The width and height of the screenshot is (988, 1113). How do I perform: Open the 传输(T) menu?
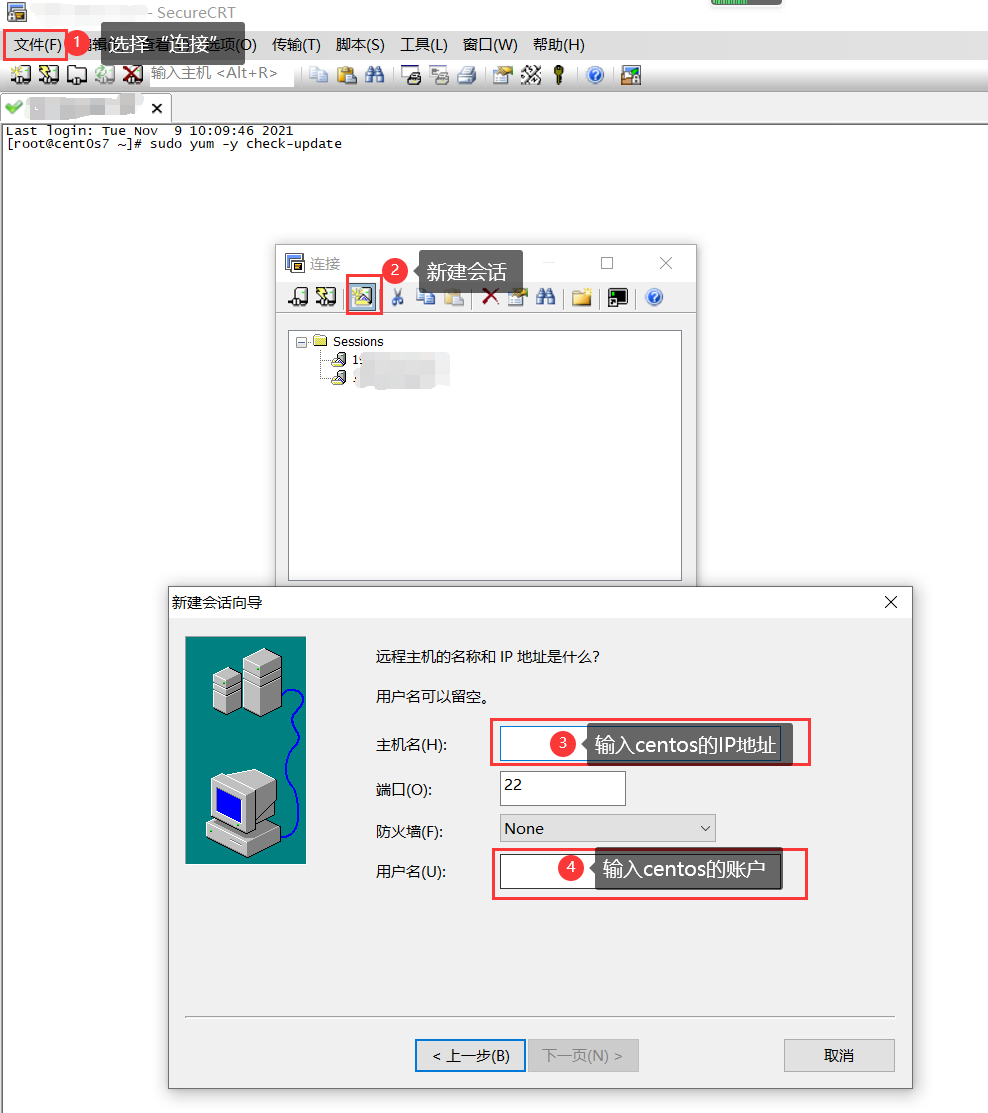(x=296, y=45)
